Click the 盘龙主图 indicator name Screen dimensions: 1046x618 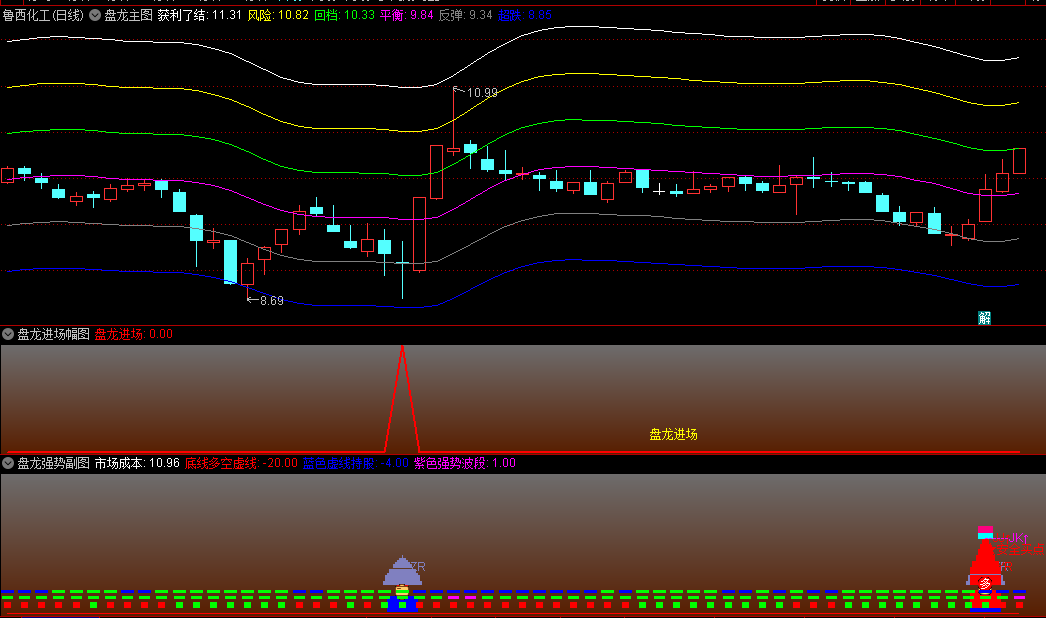(x=128, y=15)
